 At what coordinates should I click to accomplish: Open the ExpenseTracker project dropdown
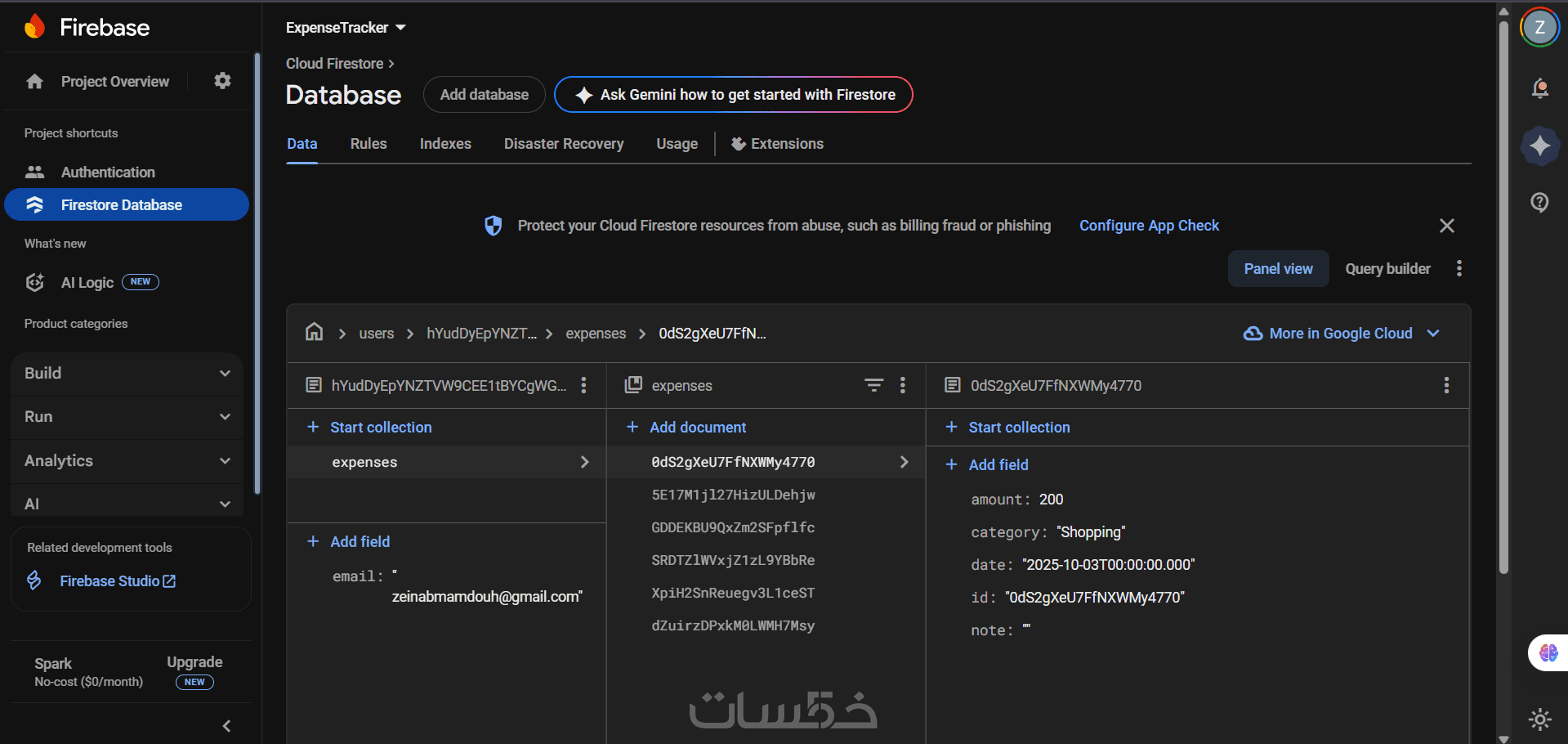pyautogui.click(x=346, y=28)
